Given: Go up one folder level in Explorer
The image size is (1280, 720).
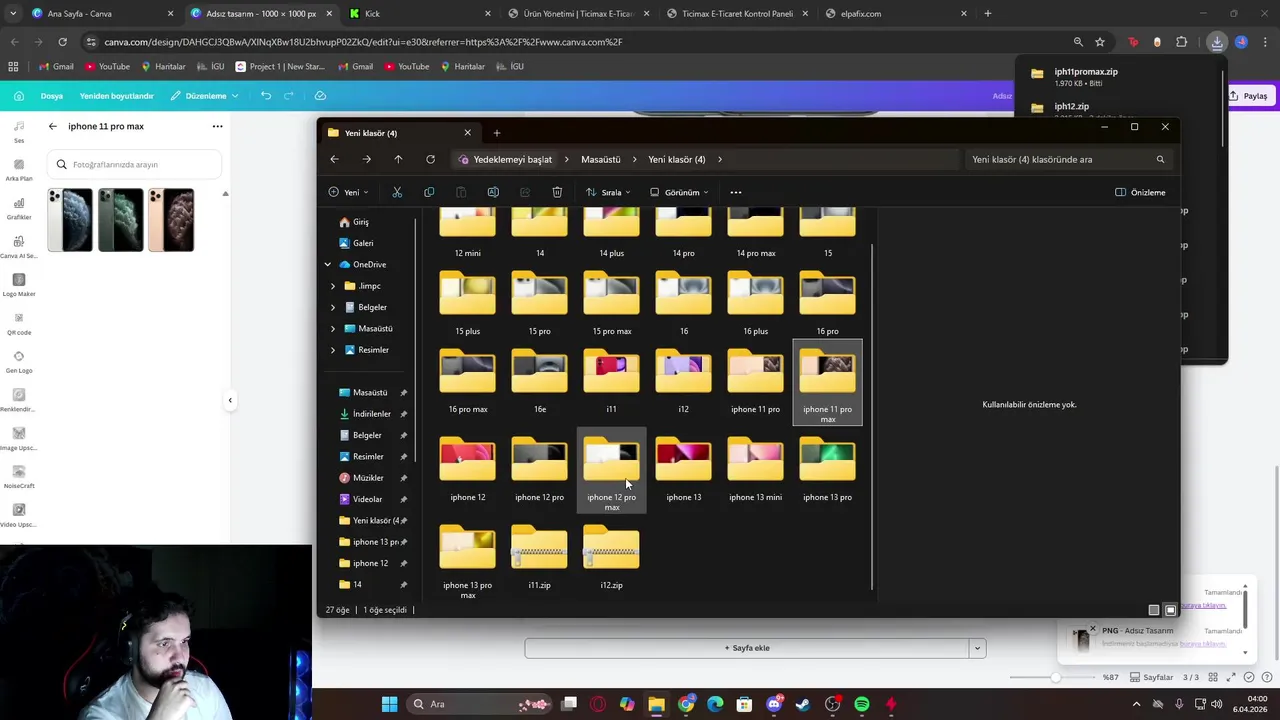Looking at the screenshot, I should (398, 159).
